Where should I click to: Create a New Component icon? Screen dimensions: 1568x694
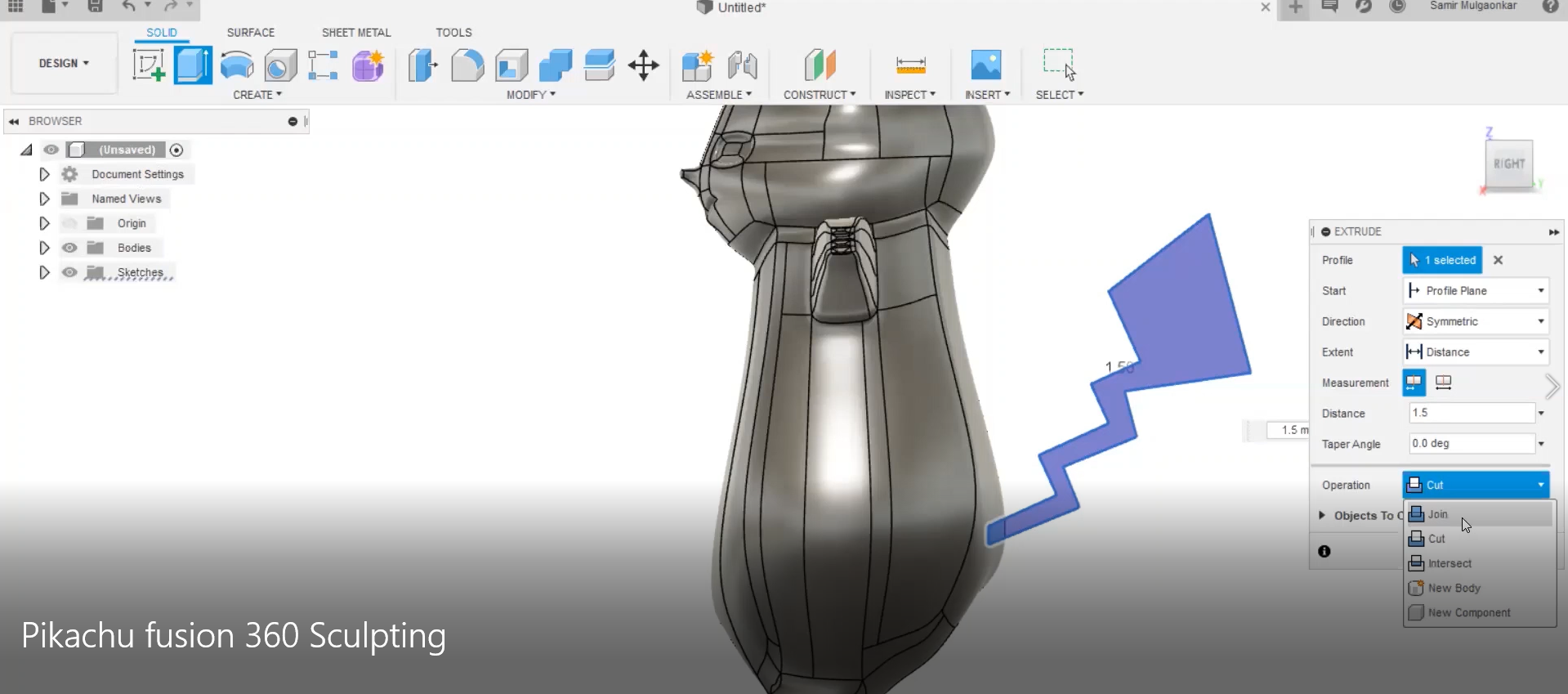click(x=698, y=65)
